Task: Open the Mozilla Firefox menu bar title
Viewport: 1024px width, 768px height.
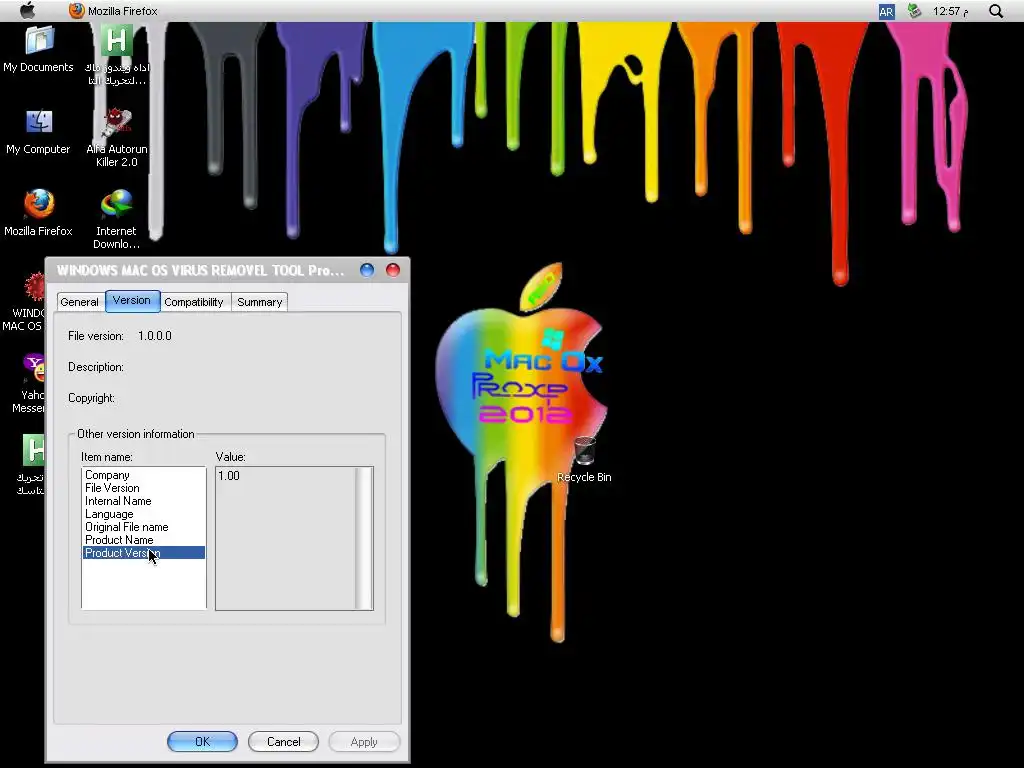Action: [x=122, y=11]
